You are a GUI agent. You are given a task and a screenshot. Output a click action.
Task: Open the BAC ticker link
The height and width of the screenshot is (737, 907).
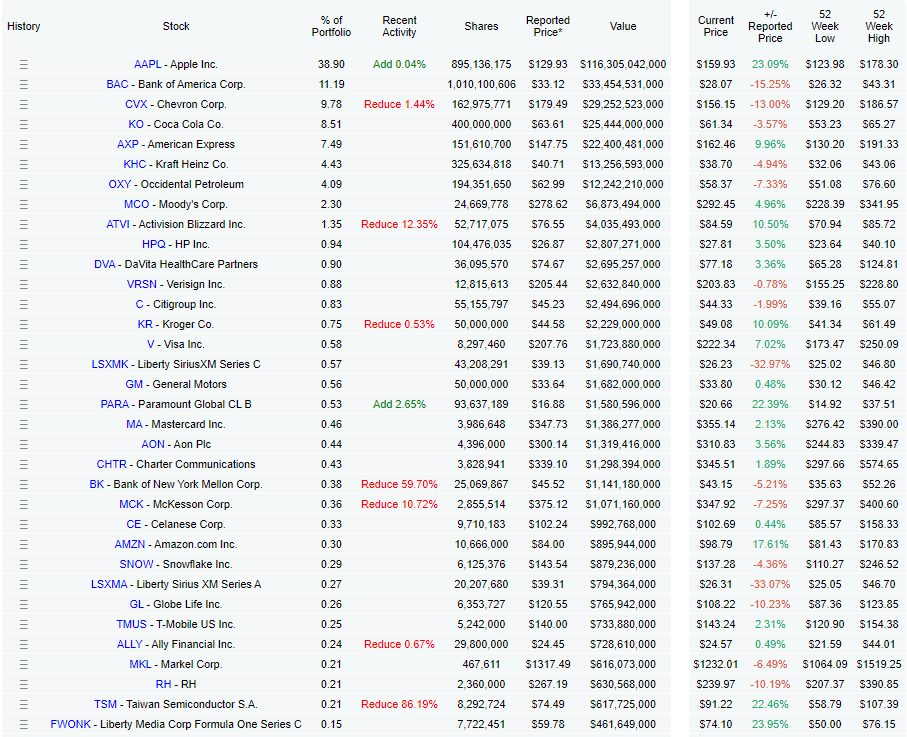coord(117,84)
